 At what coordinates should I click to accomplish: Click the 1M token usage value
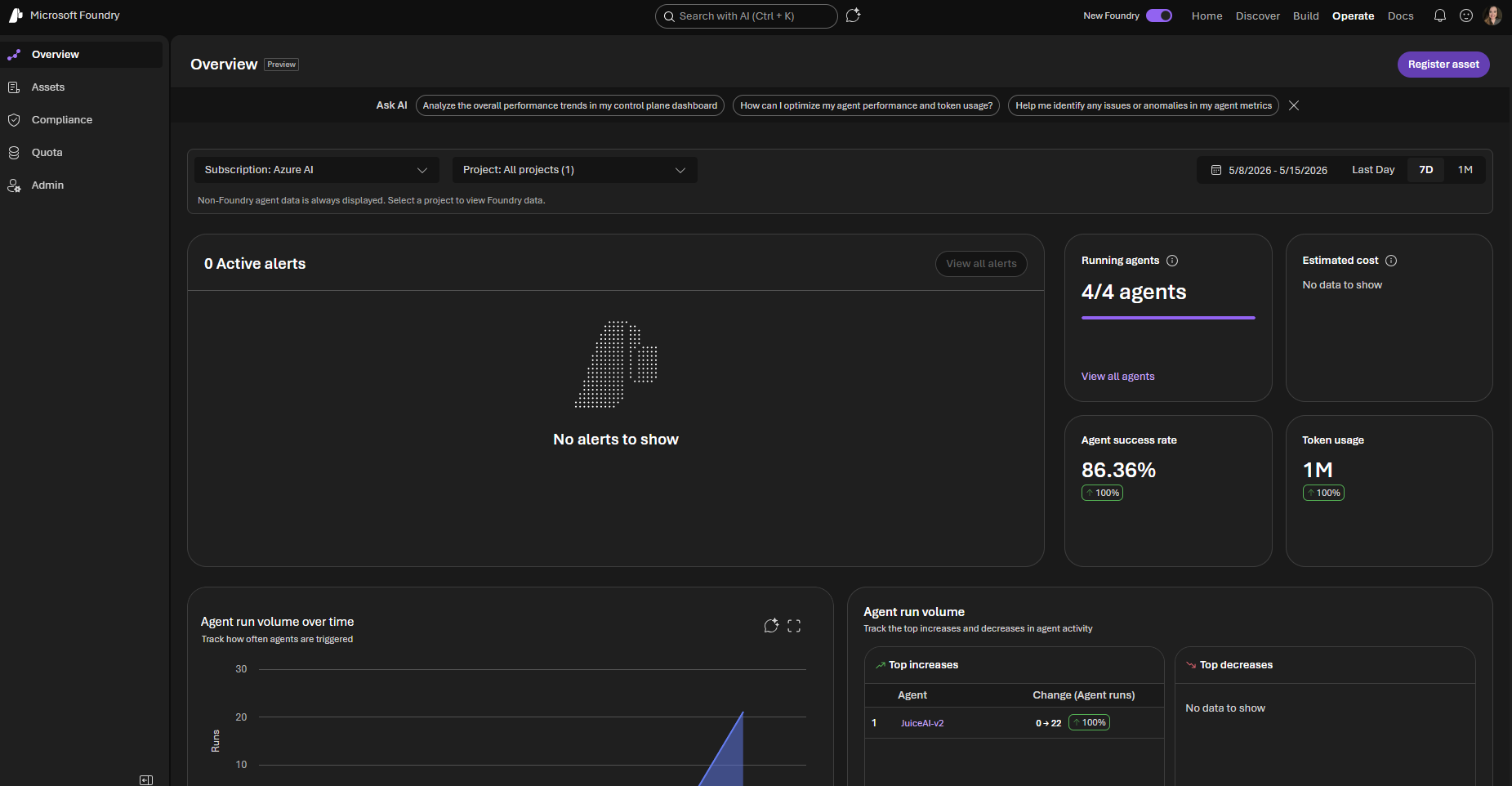(x=1318, y=471)
